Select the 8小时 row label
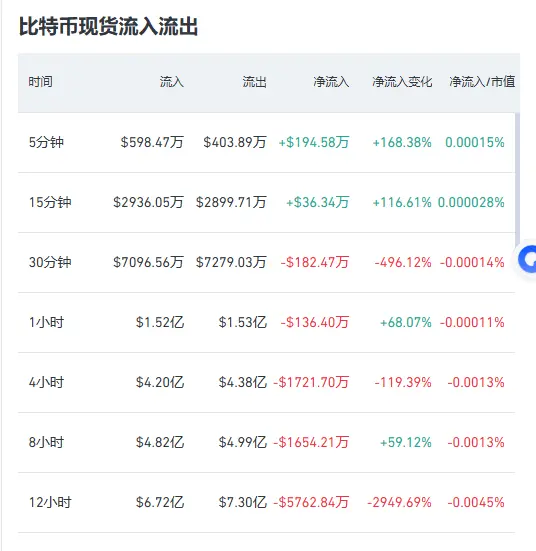This screenshot has width=536, height=551. 46,442
